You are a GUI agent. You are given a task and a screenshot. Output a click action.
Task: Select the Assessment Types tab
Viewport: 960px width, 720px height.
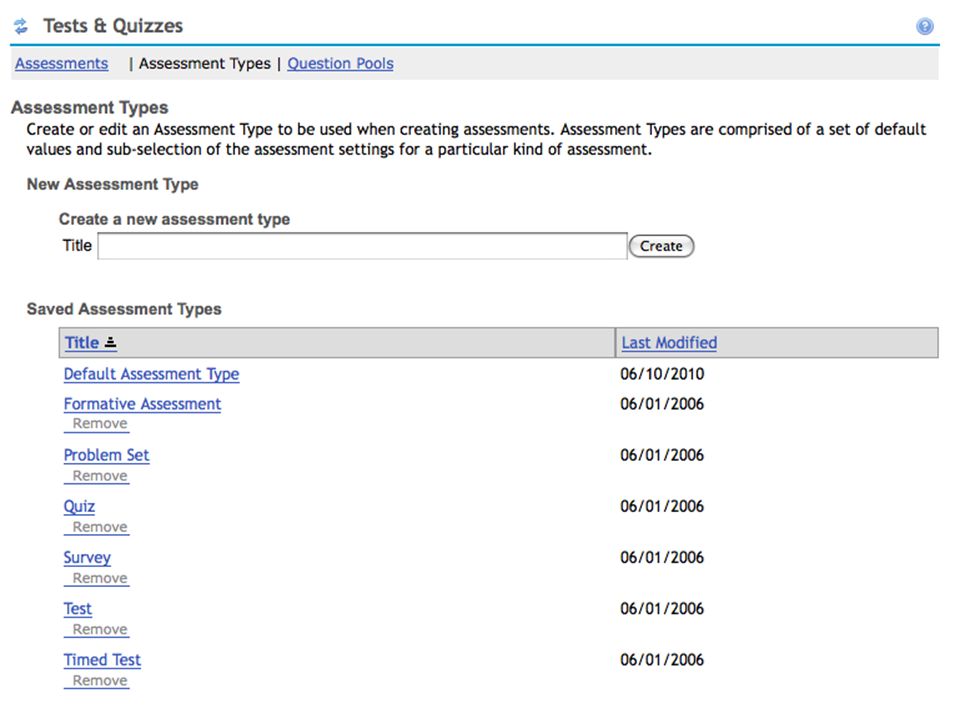click(x=204, y=64)
